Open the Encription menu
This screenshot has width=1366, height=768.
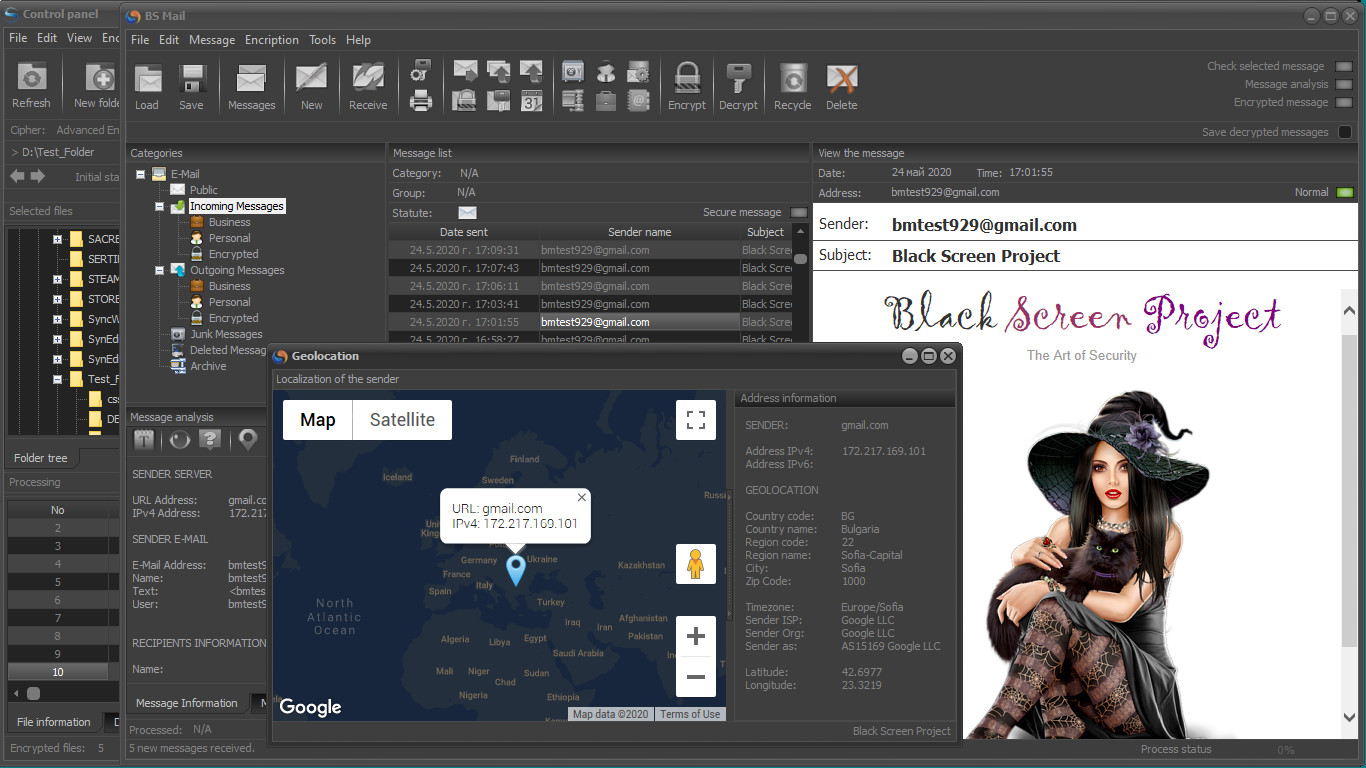[271, 40]
